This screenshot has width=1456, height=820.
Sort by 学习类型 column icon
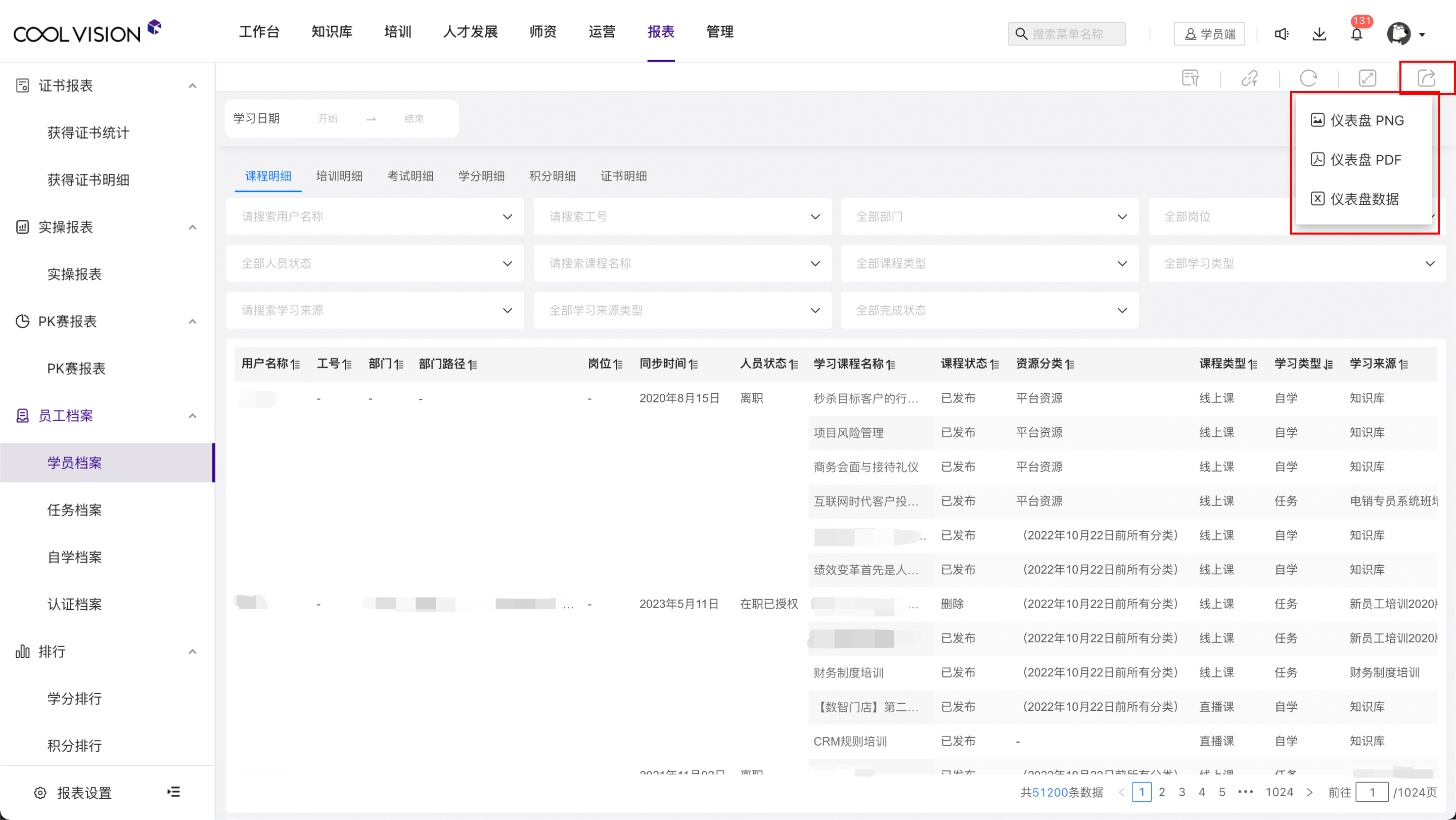[x=1328, y=365]
